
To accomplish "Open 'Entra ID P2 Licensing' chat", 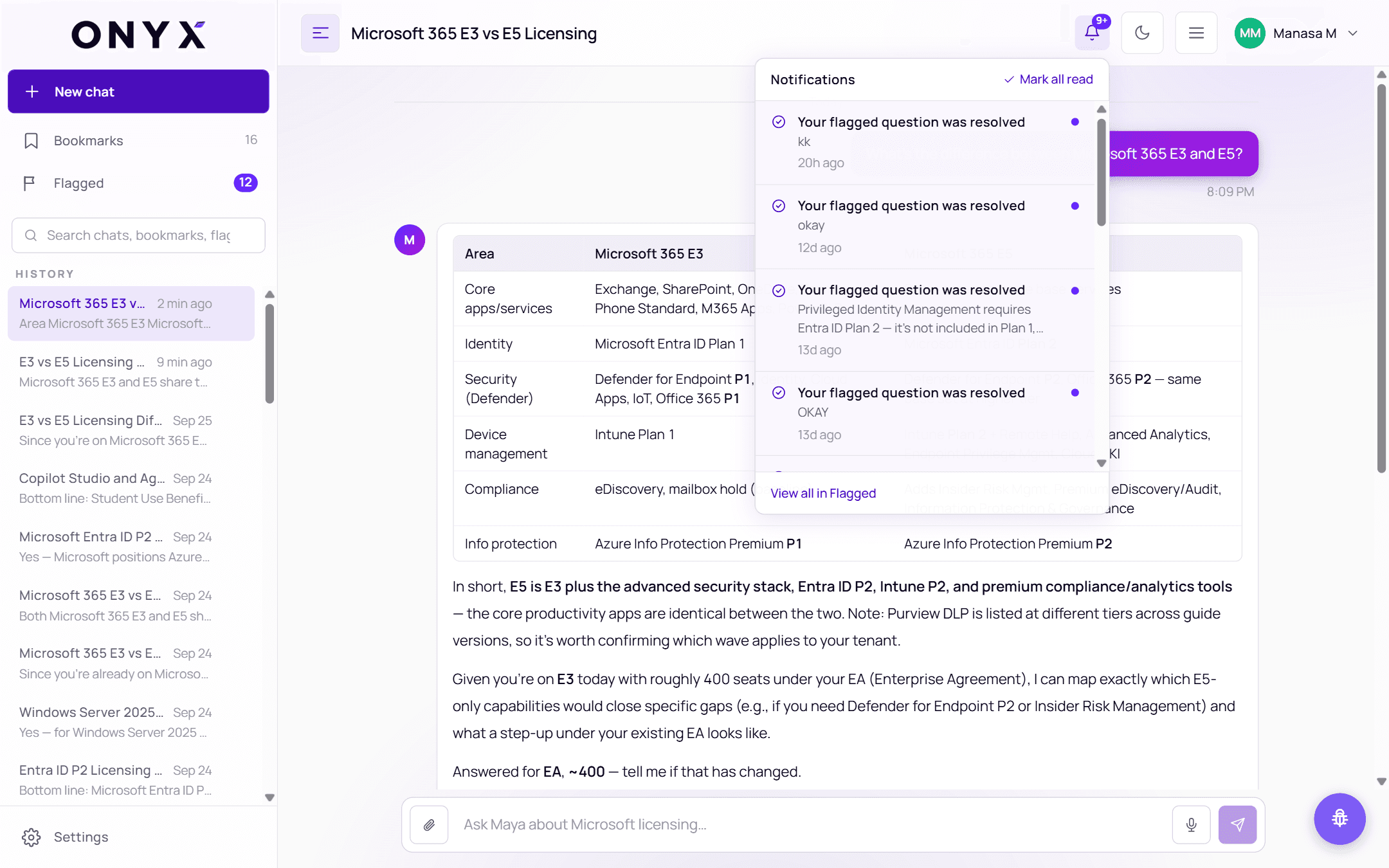I will pyautogui.click(x=131, y=780).
